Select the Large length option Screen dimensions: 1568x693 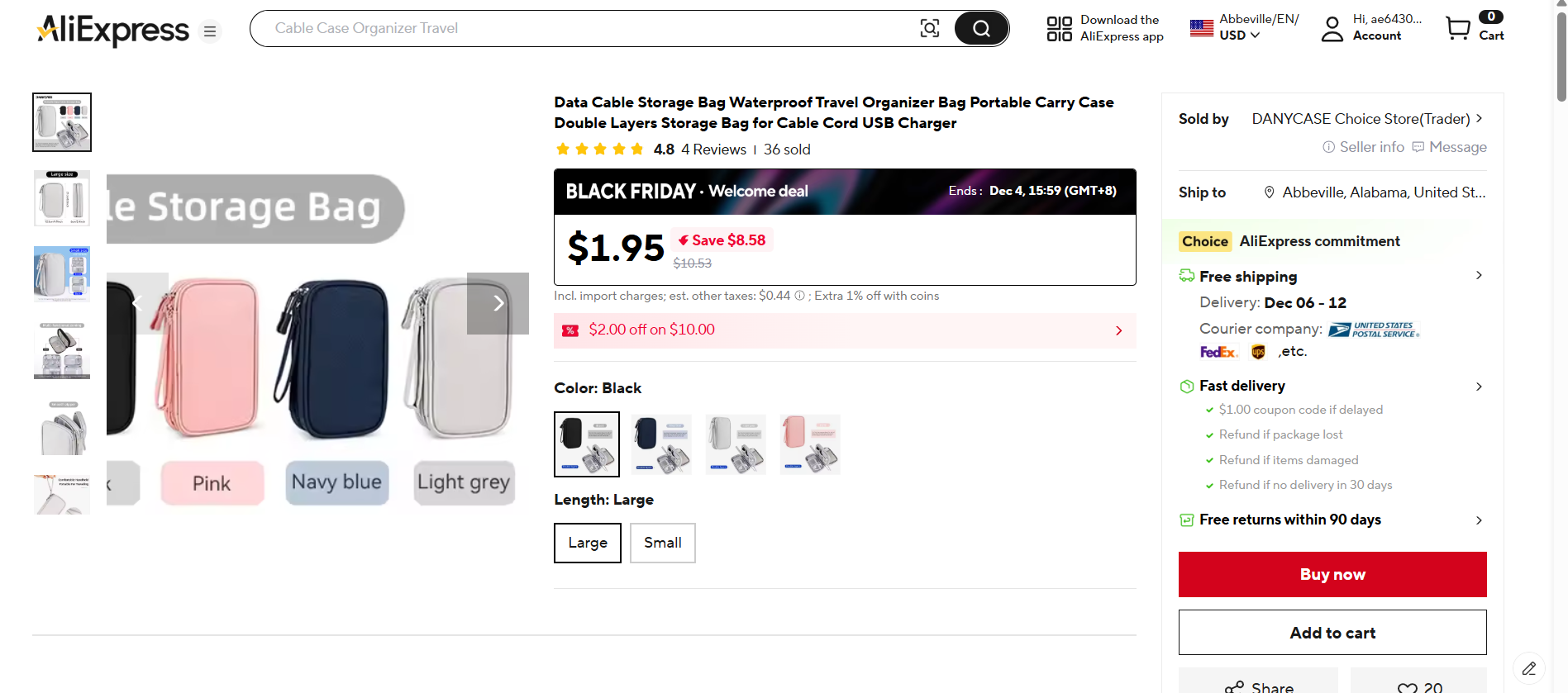588,543
